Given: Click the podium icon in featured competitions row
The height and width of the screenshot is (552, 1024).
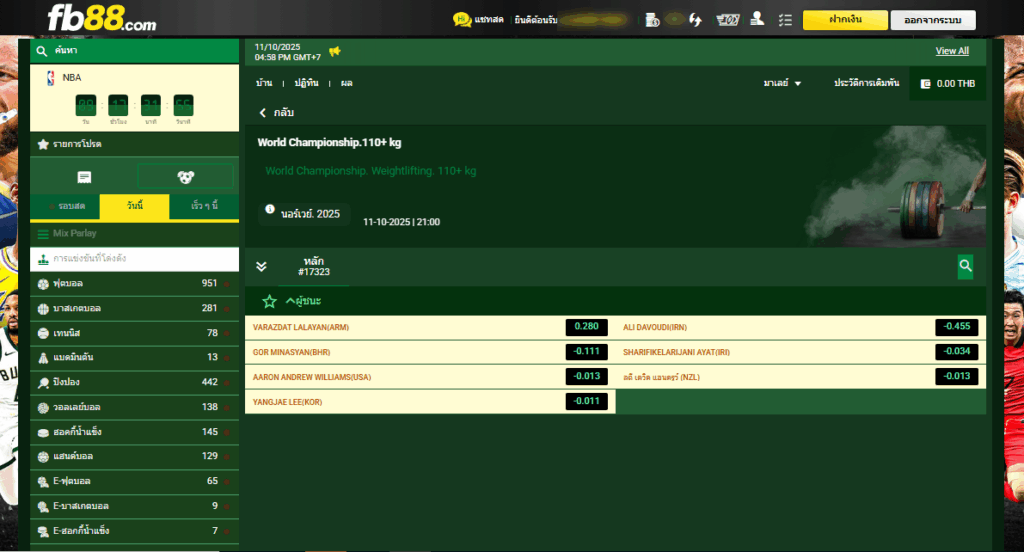Looking at the screenshot, I should pyautogui.click(x=43, y=259).
